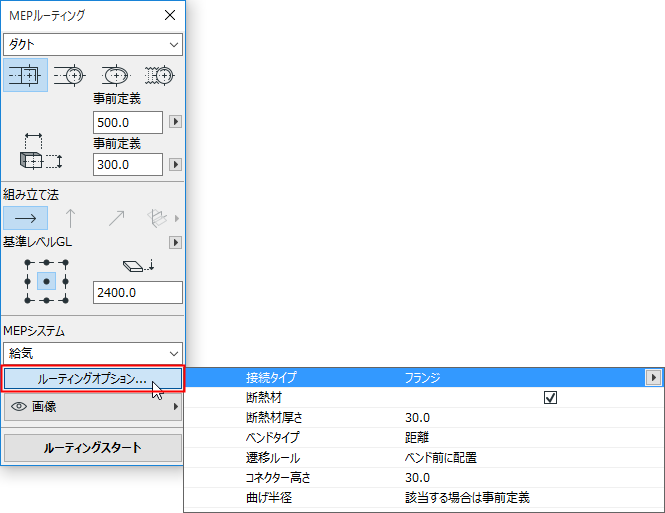Image resolution: width=665 pixels, height=513 pixels.
Task: Click the 2400.0 elevation input field
Action: pos(138,293)
